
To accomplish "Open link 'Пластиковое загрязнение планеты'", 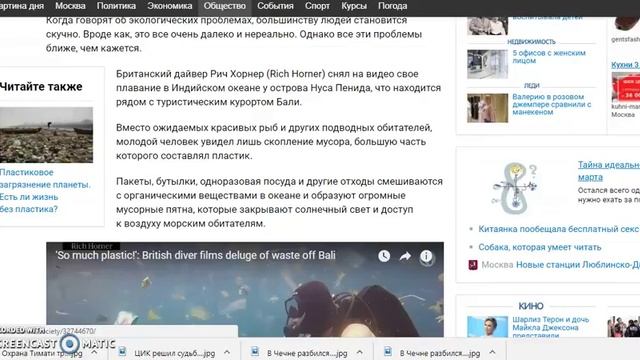I will [x=45, y=178].
